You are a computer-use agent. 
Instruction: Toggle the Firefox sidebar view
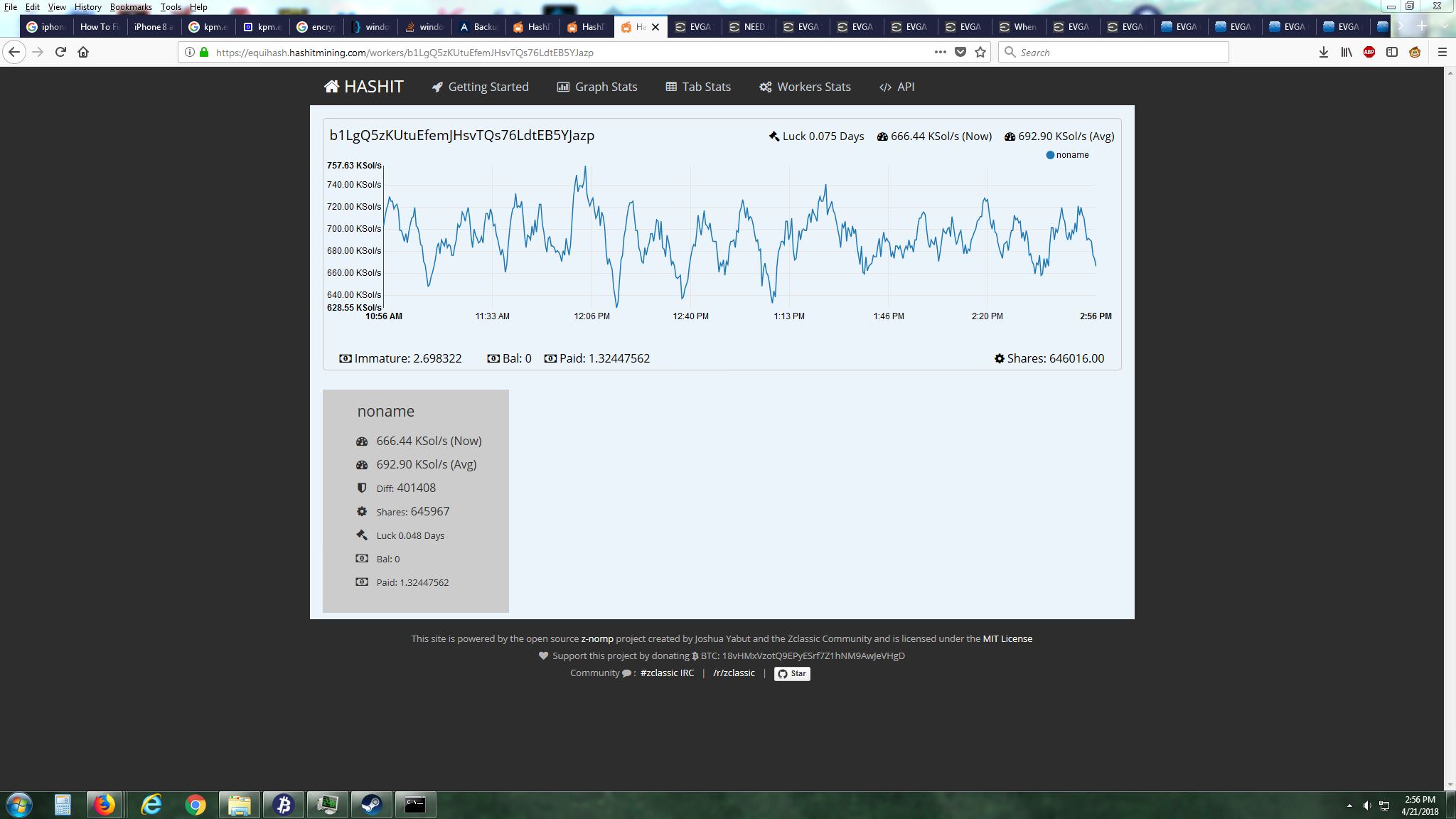pyautogui.click(x=1392, y=52)
